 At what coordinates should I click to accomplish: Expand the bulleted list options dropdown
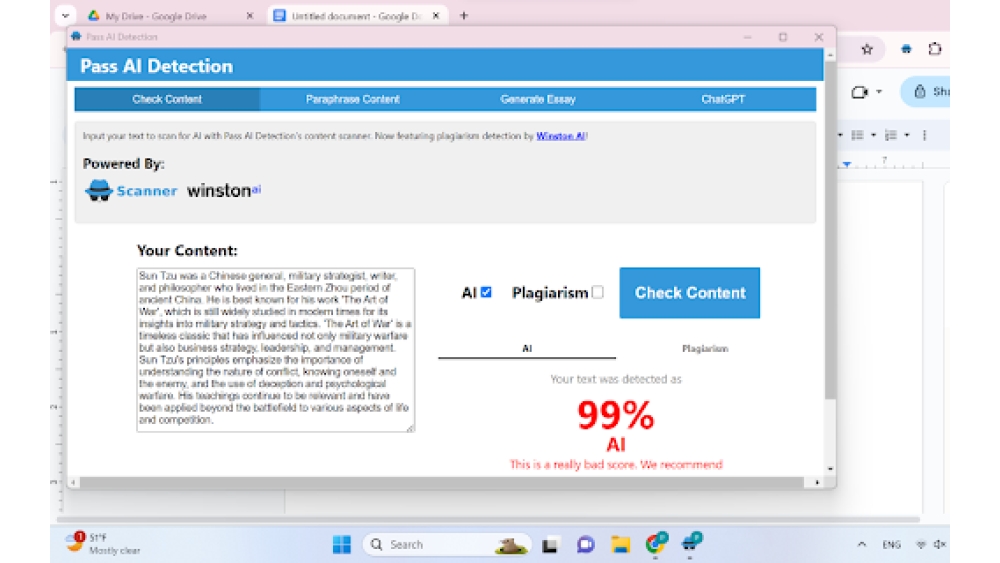pyautogui.click(x=873, y=135)
